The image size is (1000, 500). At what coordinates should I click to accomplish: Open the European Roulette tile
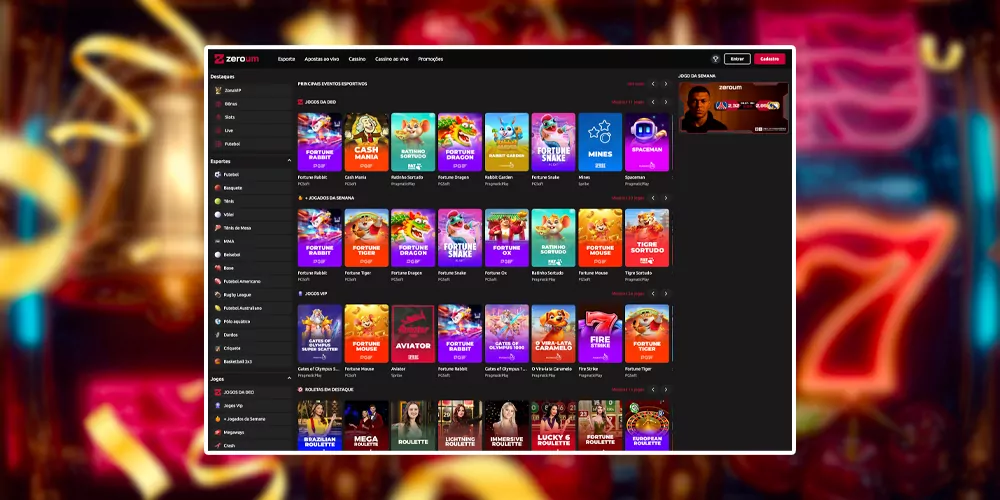point(647,425)
